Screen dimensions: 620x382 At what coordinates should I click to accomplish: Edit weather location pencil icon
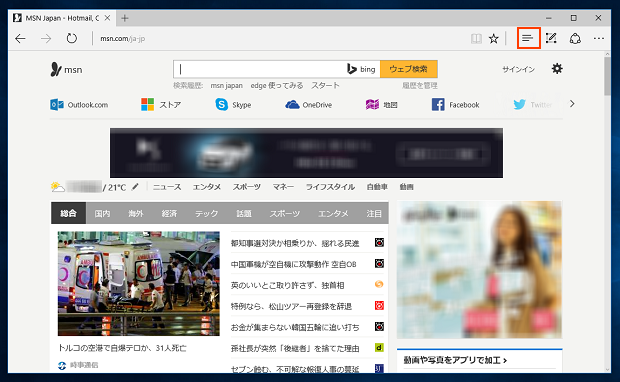[x=135, y=187]
